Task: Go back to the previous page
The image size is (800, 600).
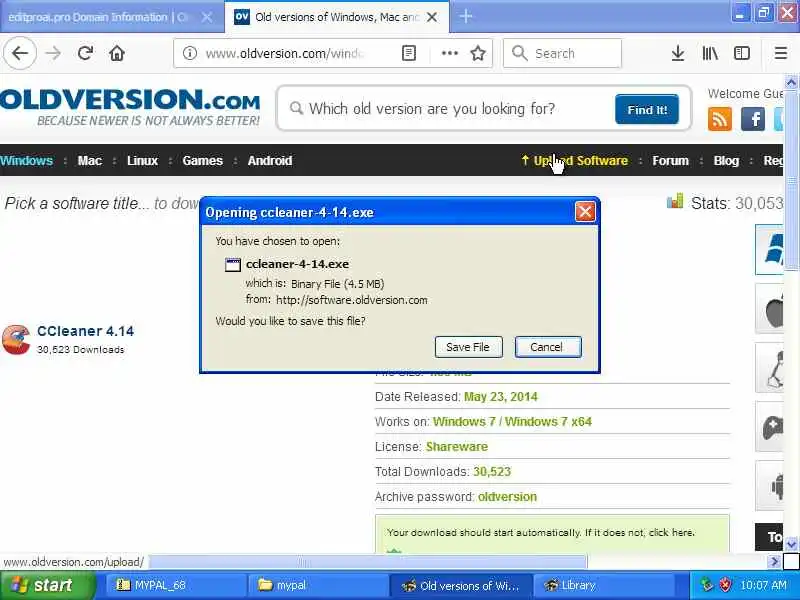Action: [20, 53]
